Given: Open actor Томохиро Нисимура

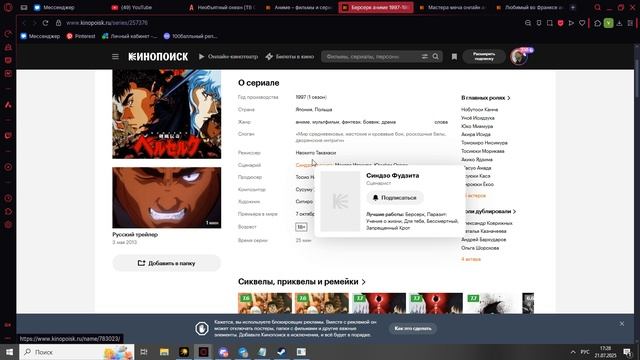Looking at the screenshot, I should [484, 143].
